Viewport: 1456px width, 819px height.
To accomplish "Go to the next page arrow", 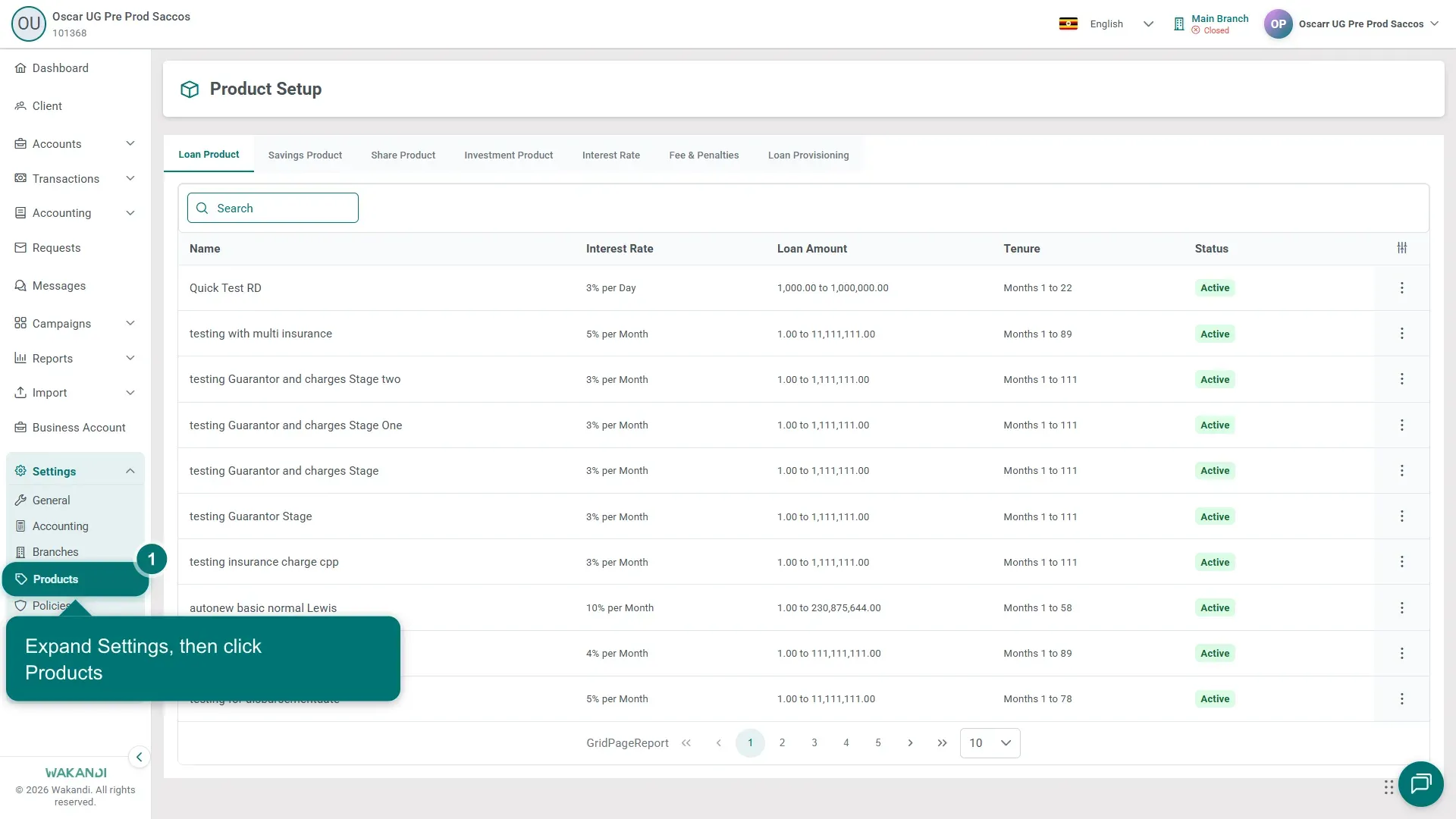I will point(910,743).
